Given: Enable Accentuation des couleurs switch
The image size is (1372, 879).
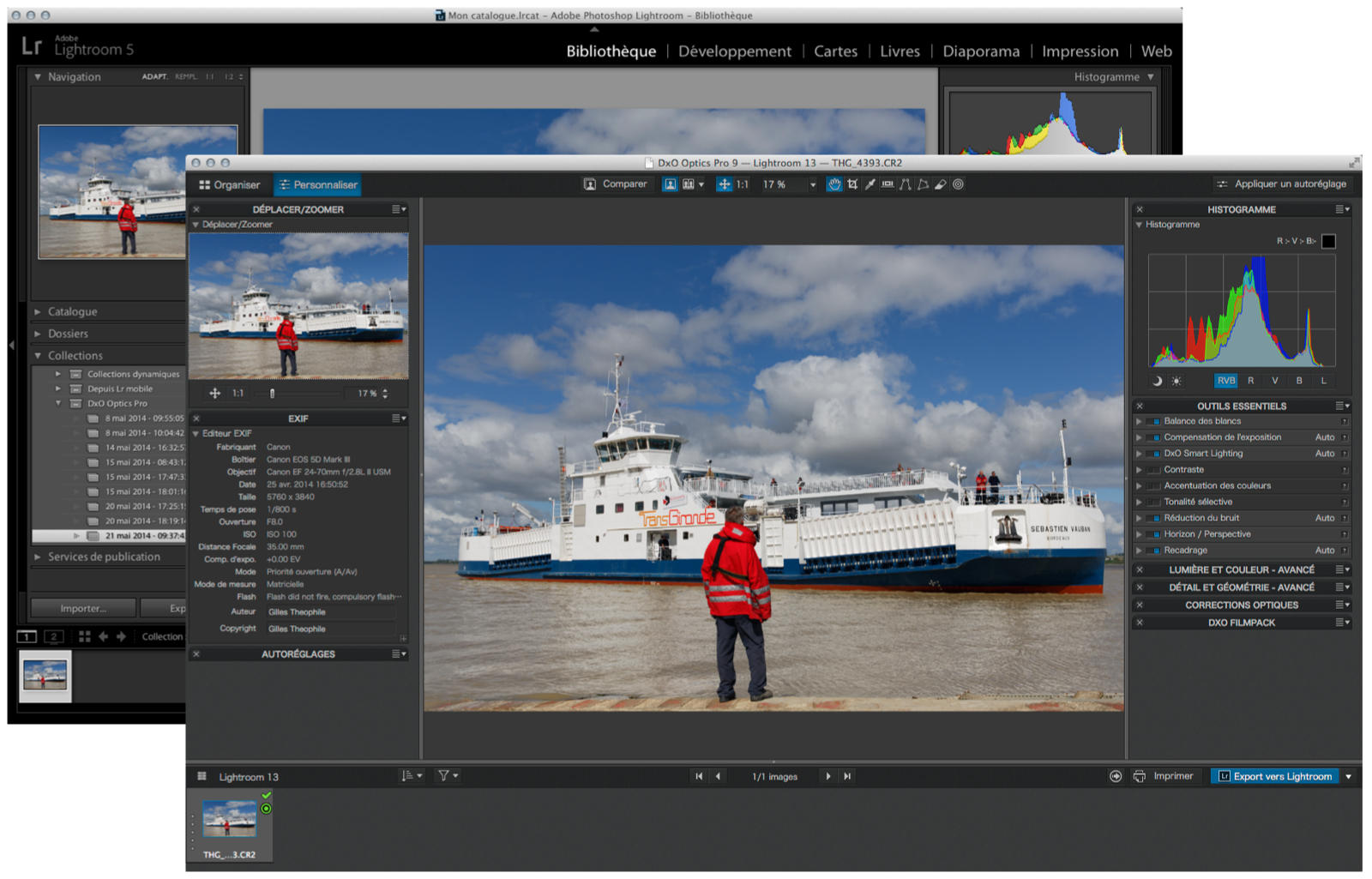Looking at the screenshot, I should (x=1155, y=486).
